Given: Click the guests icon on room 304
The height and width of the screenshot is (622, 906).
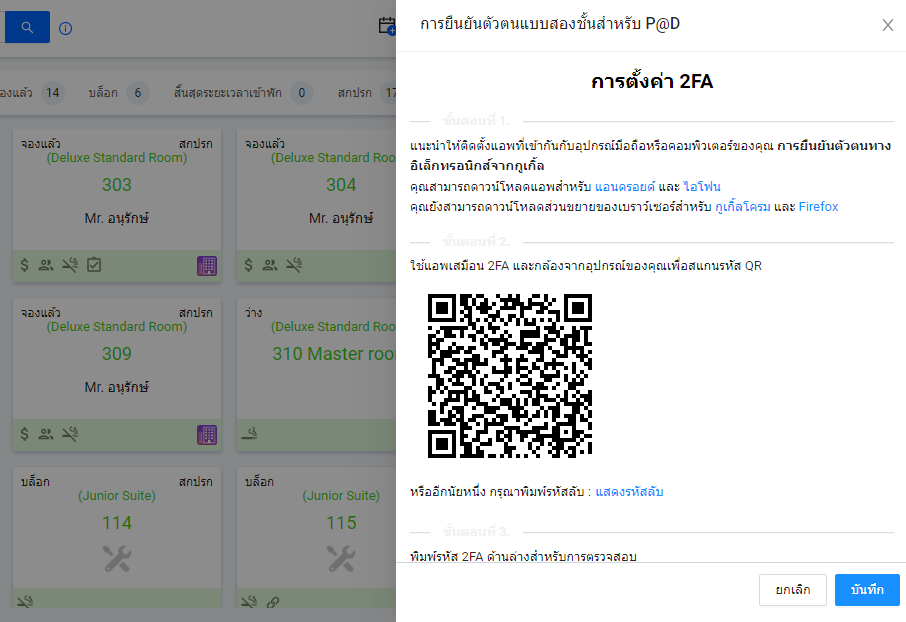Looking at the screenshot, I should coord(270,265).
